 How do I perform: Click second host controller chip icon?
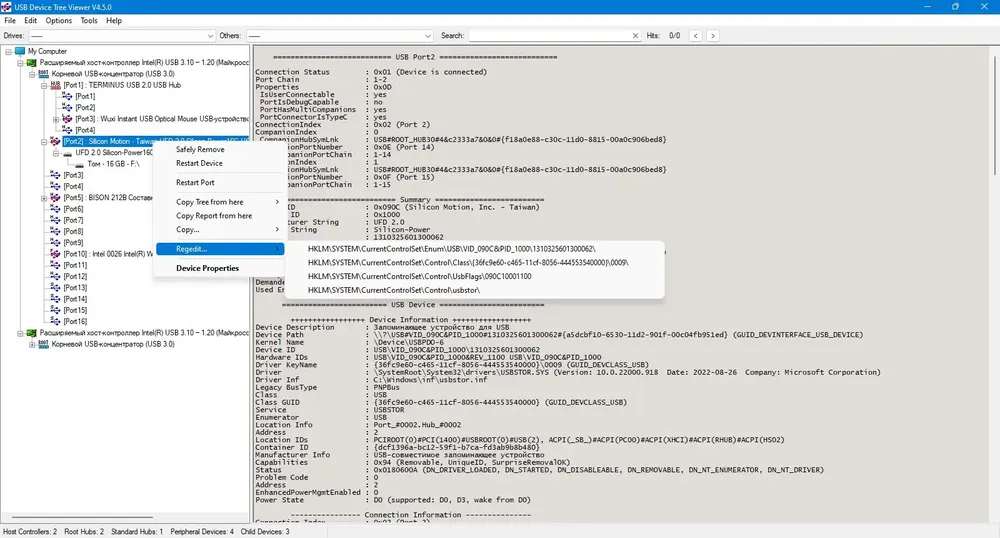coord(31,333)
